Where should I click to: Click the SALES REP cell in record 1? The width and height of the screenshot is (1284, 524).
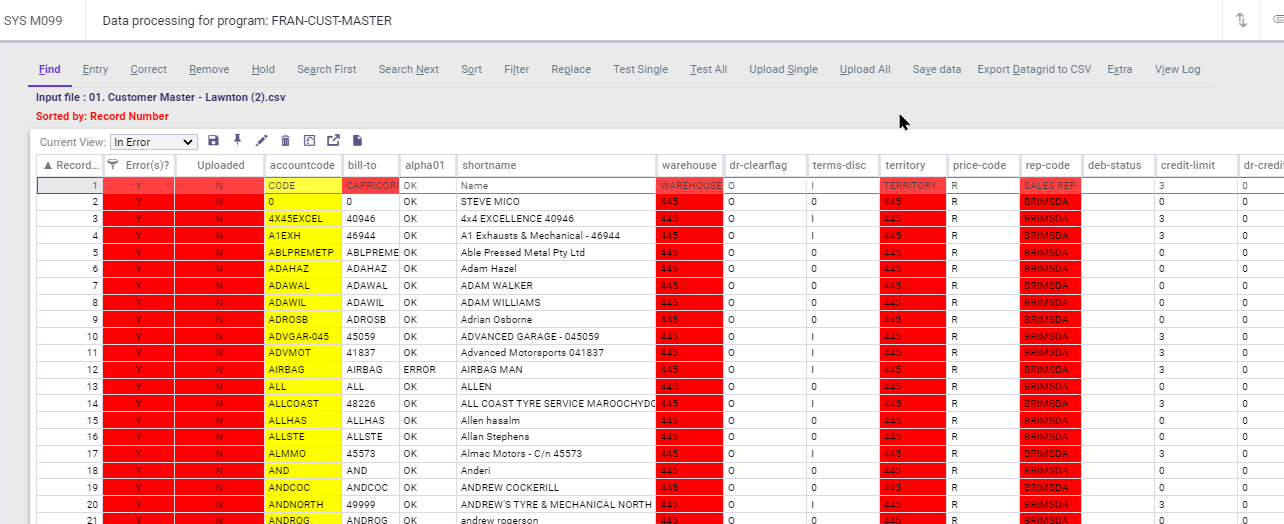(x=1051, y=186)
